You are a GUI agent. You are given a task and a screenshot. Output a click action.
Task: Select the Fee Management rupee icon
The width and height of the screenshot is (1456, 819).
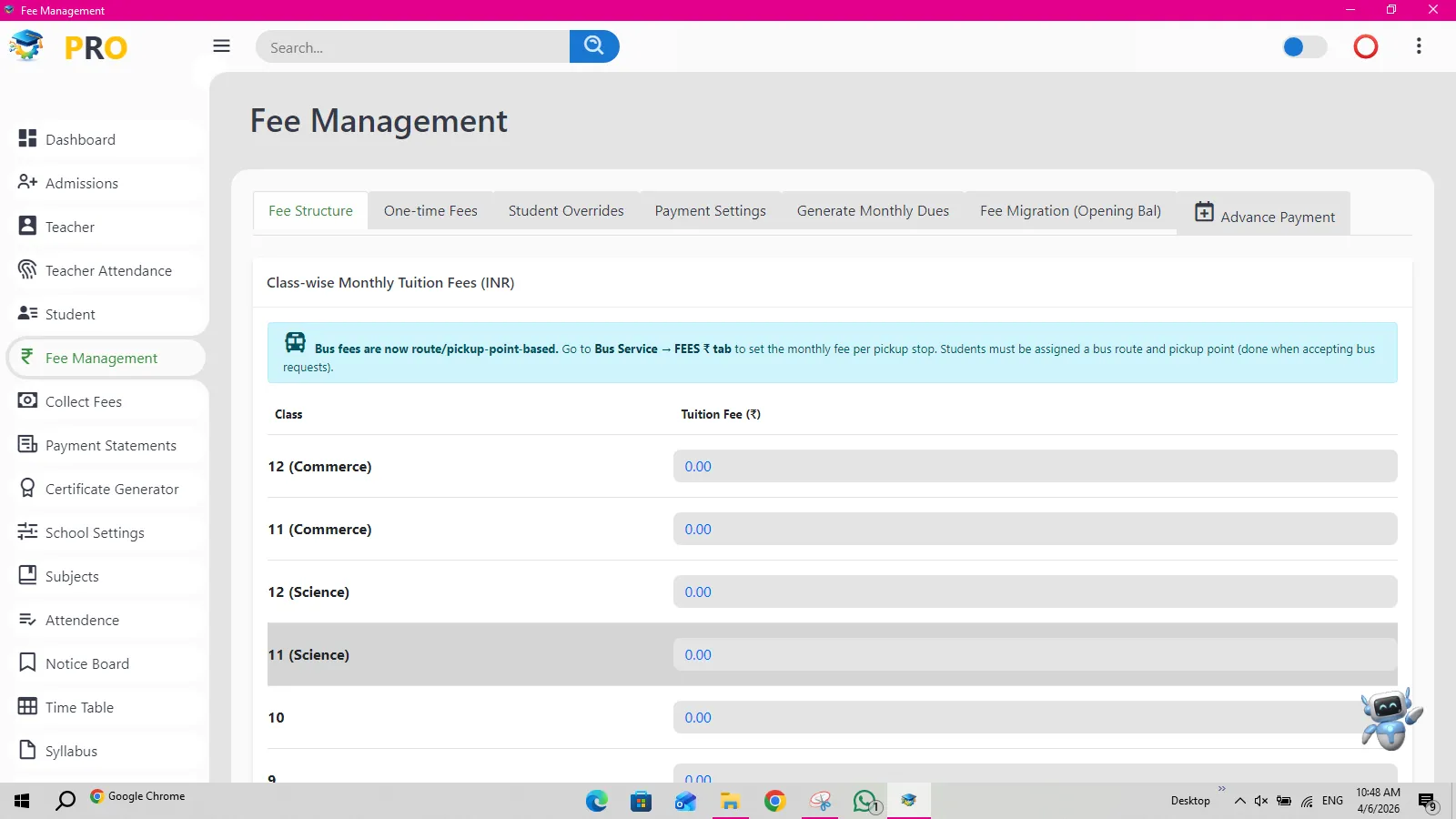pyautogui.click(x=27, y=357)
